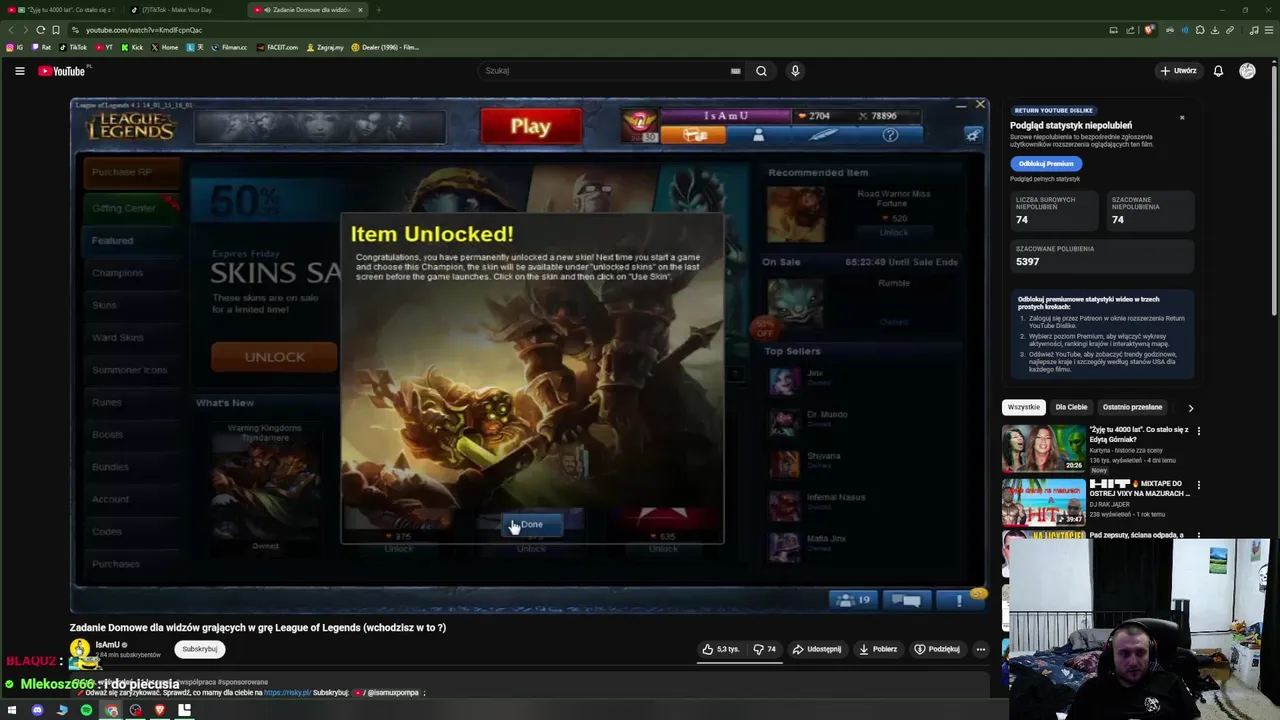Focus the Szukaj search field
The height and width of the screenshot is (720, 1280).
pos(605,71)
